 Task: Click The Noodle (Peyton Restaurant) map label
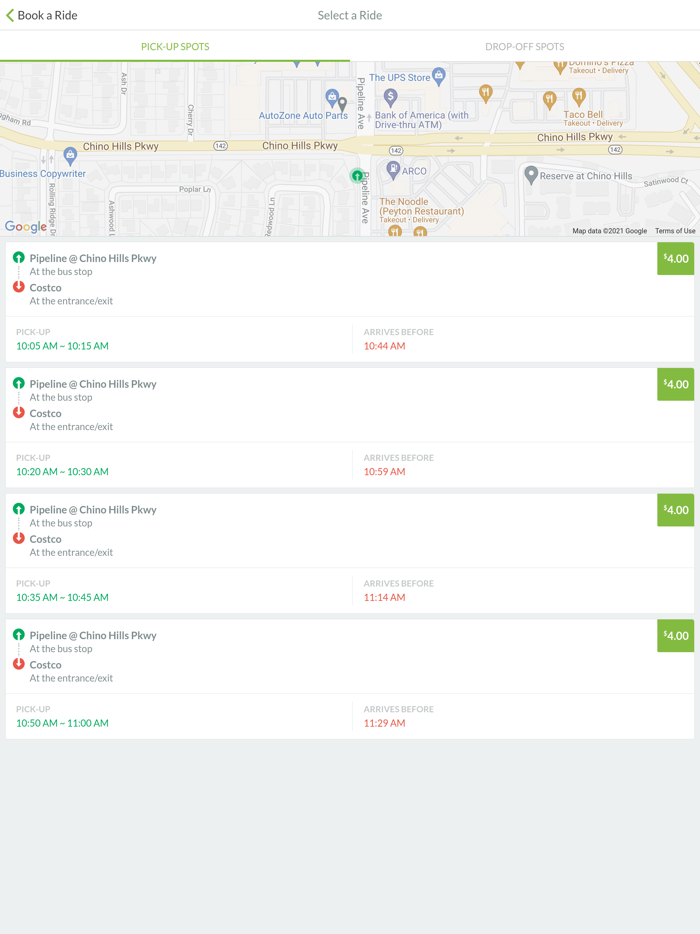(421, 207)
